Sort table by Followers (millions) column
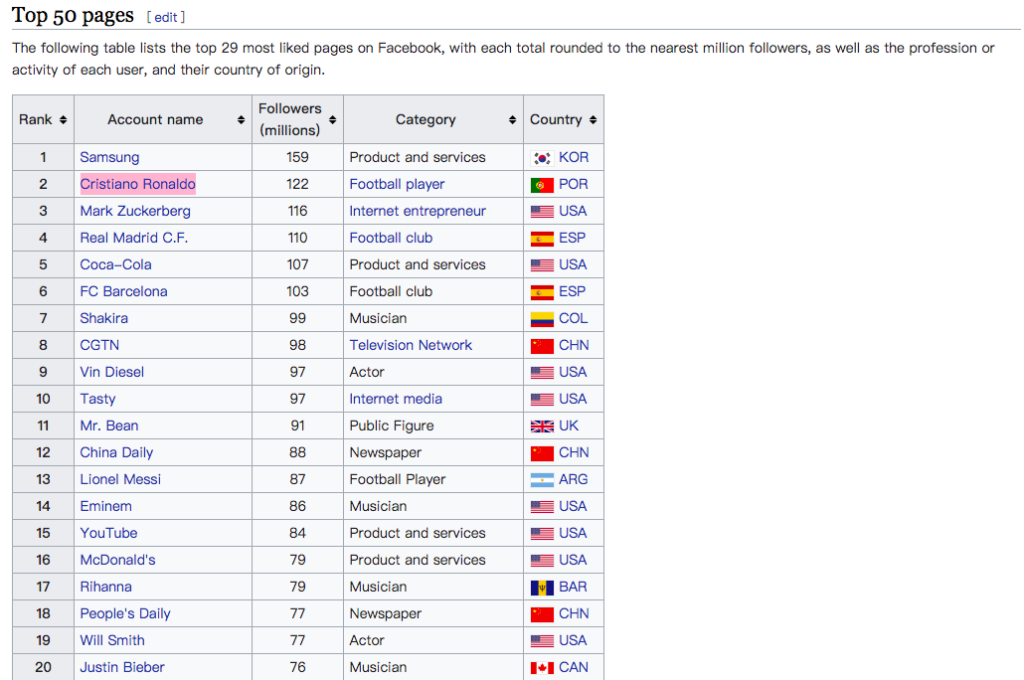This screenshot has width=1024, height=680. coord(333,120)
